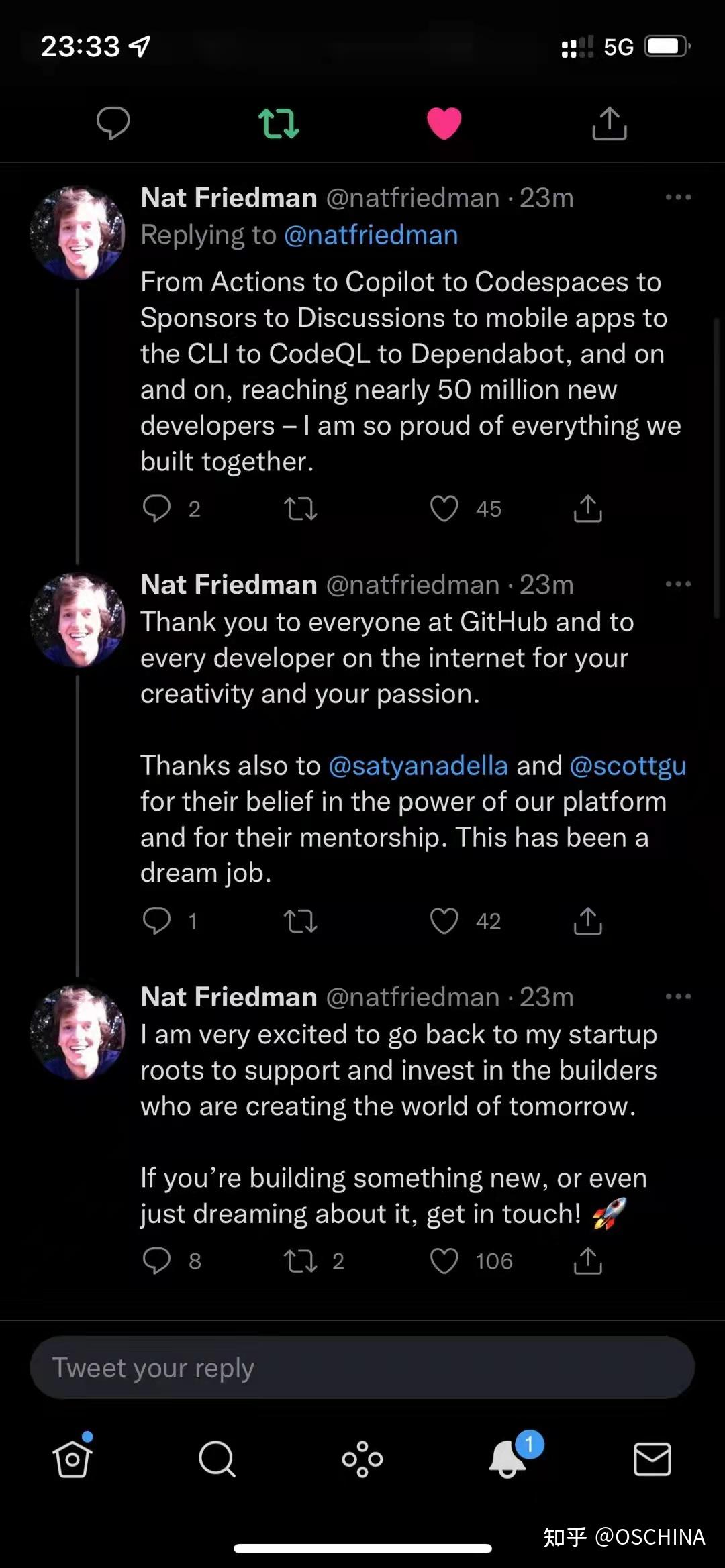Open the @natfriedman link under 'Replying to'

[x=373, y=235]
